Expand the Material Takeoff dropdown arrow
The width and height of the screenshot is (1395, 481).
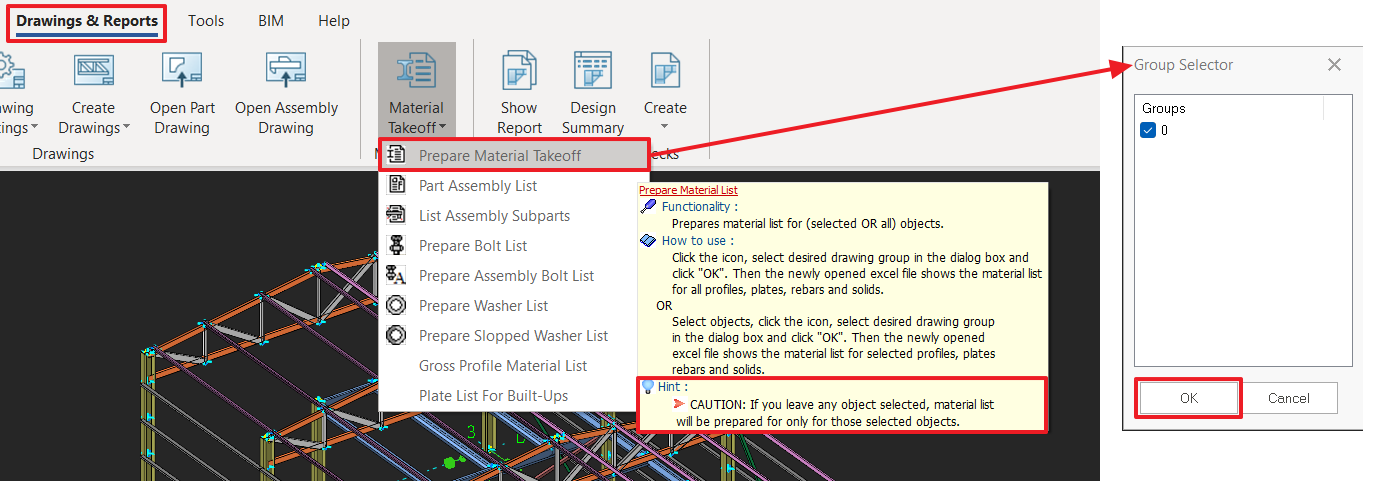(x=441, y=128)
